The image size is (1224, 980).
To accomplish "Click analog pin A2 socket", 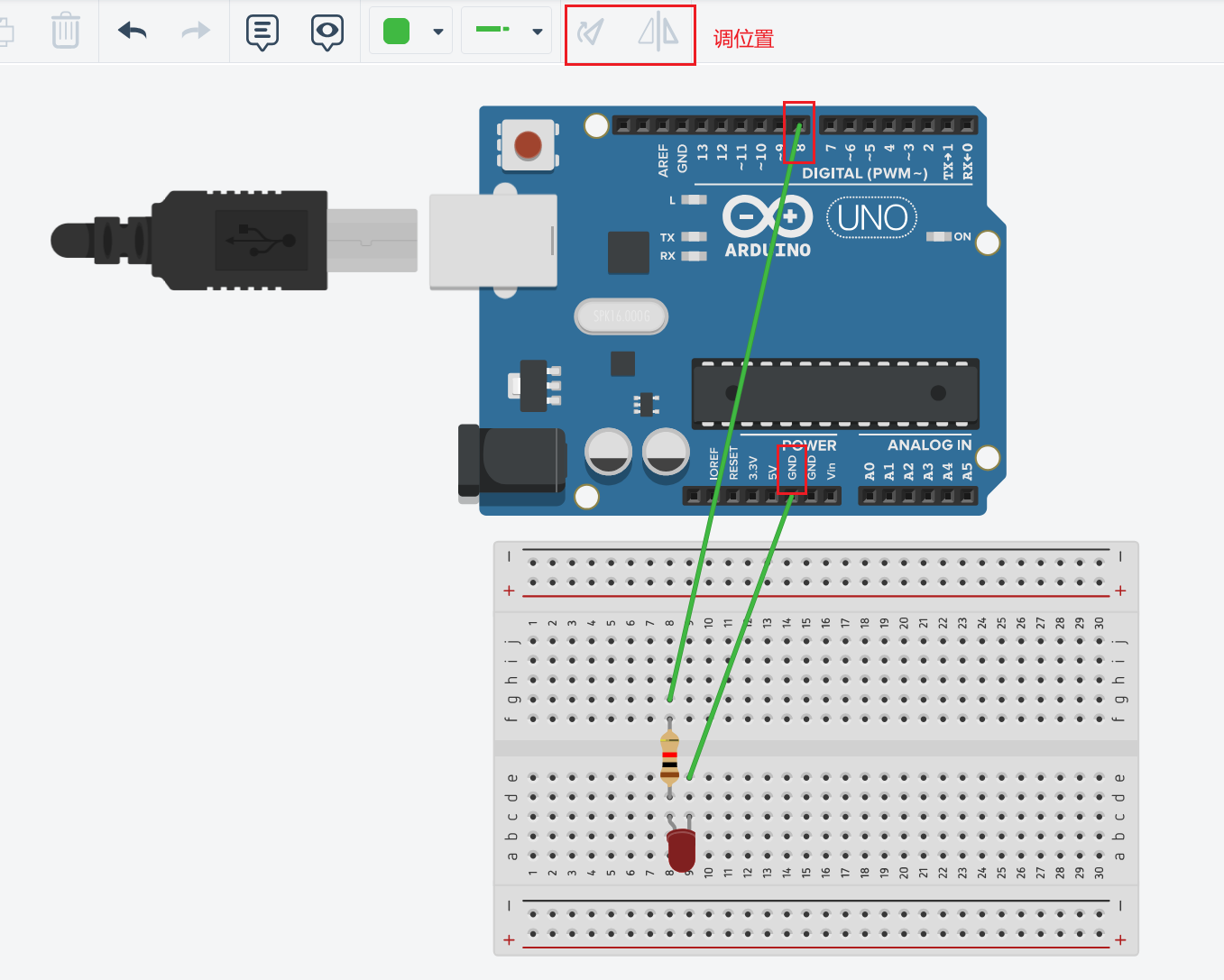I will coord(908,496).
